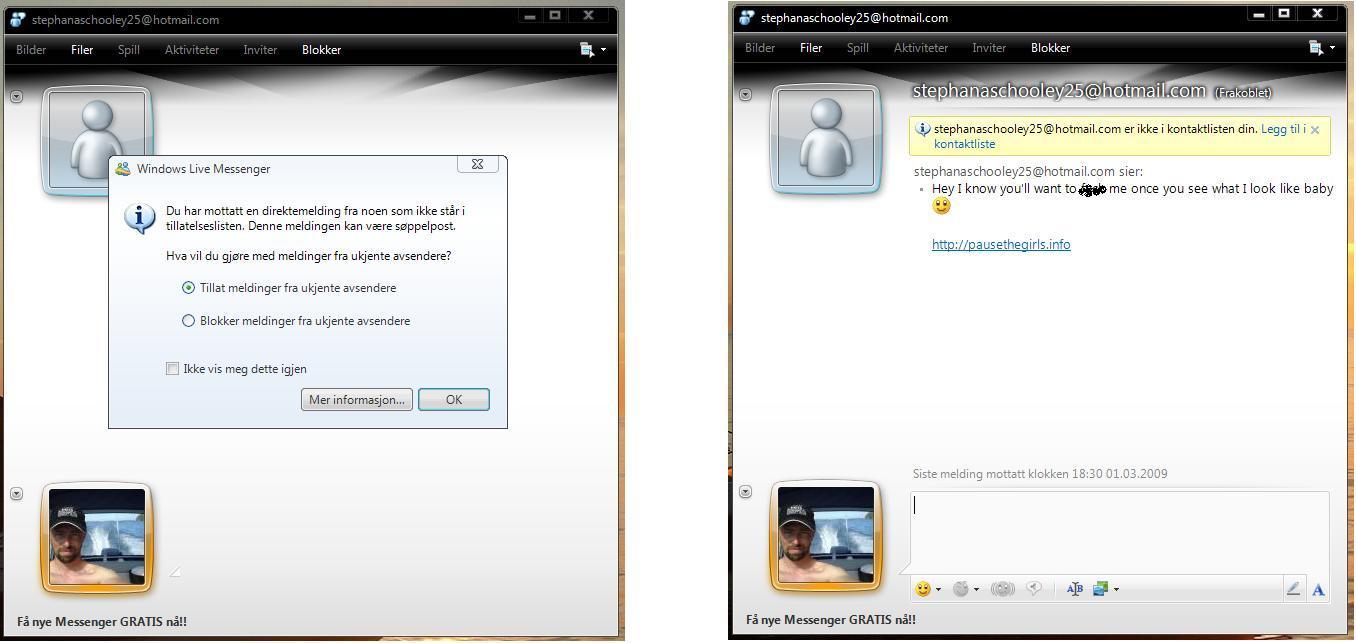Click 'Siste melding mottatt klokken 18:30' text
This screenshot has width=1356, height=643.
click(1040, 474)
